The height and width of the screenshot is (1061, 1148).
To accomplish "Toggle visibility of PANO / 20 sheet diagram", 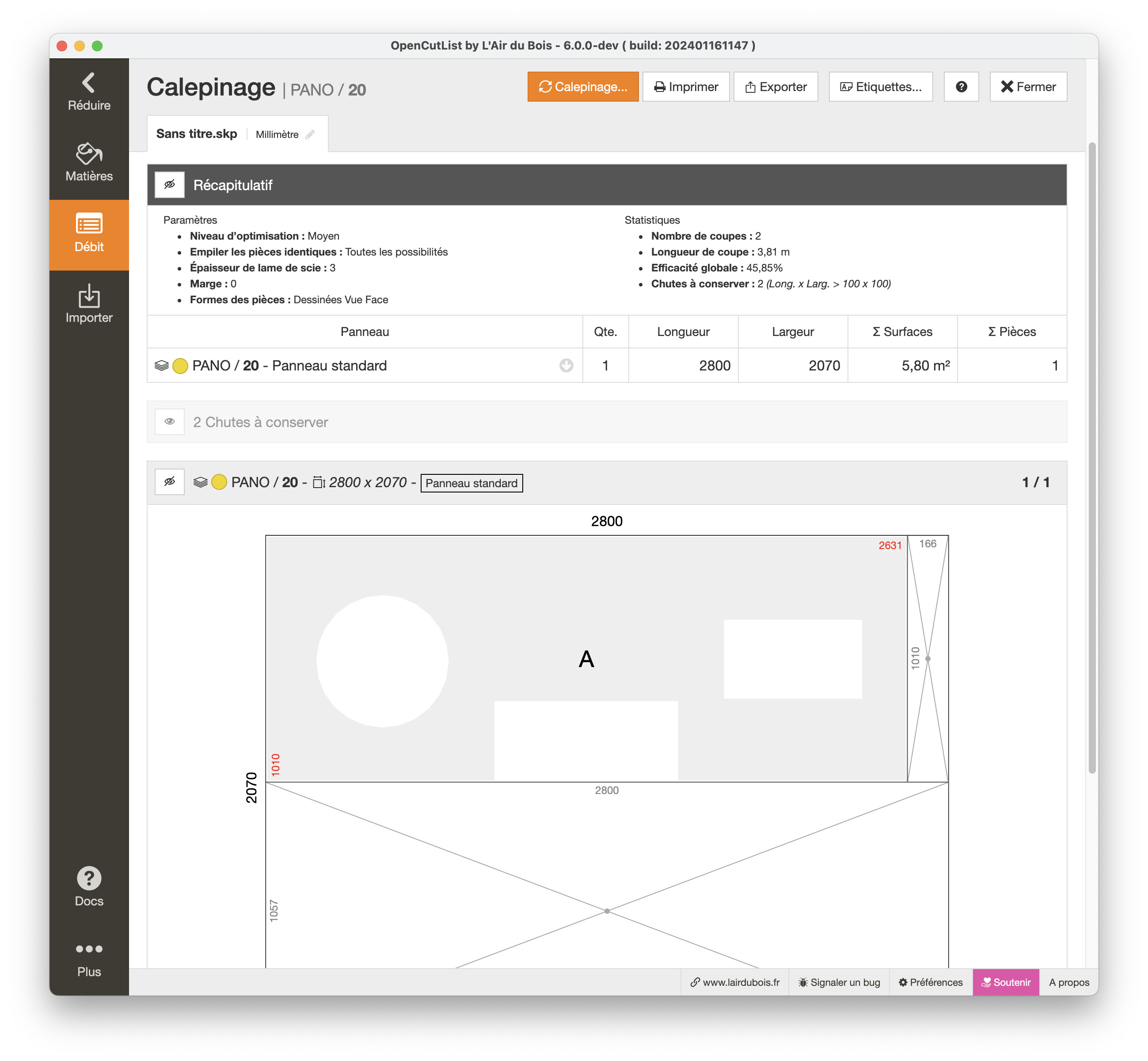I will pyautogui.click(x=170, y=482).
